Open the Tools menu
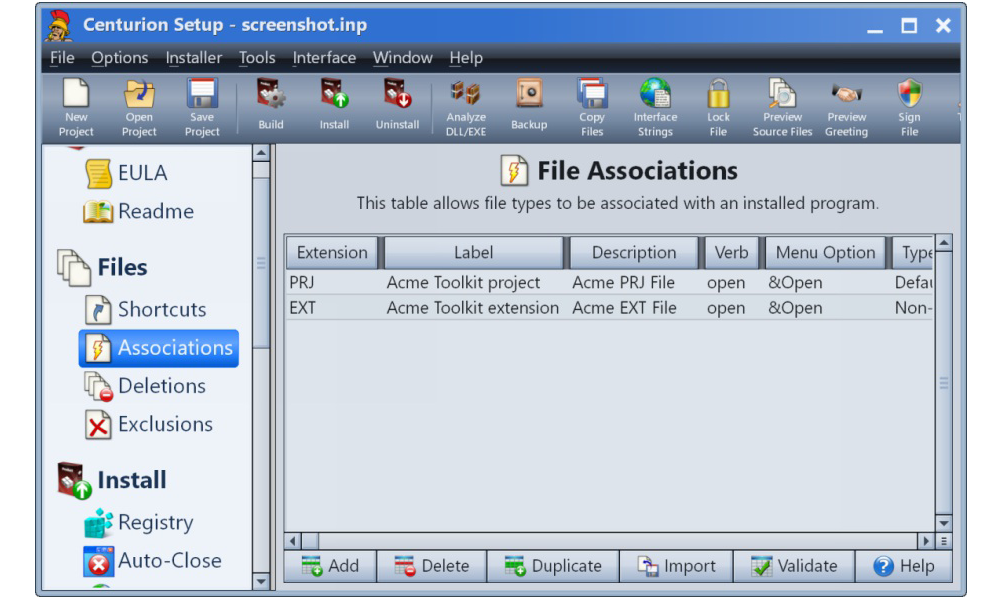Image resolution: width=1000 pixels, height=600 pixels. pyautogui.click(x=257, y=58)
